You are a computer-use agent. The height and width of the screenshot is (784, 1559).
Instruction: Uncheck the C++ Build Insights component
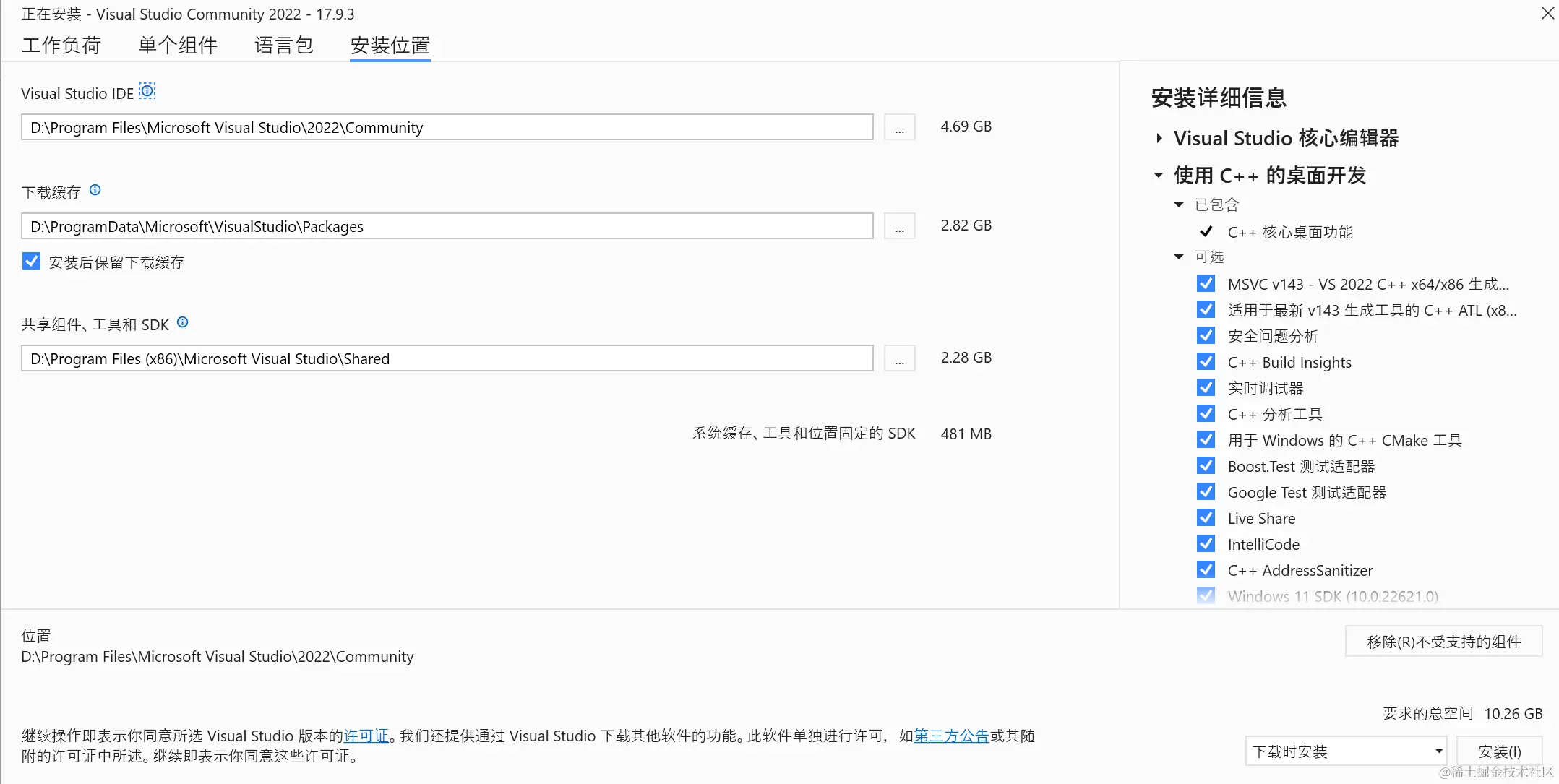pos(1206,362)
